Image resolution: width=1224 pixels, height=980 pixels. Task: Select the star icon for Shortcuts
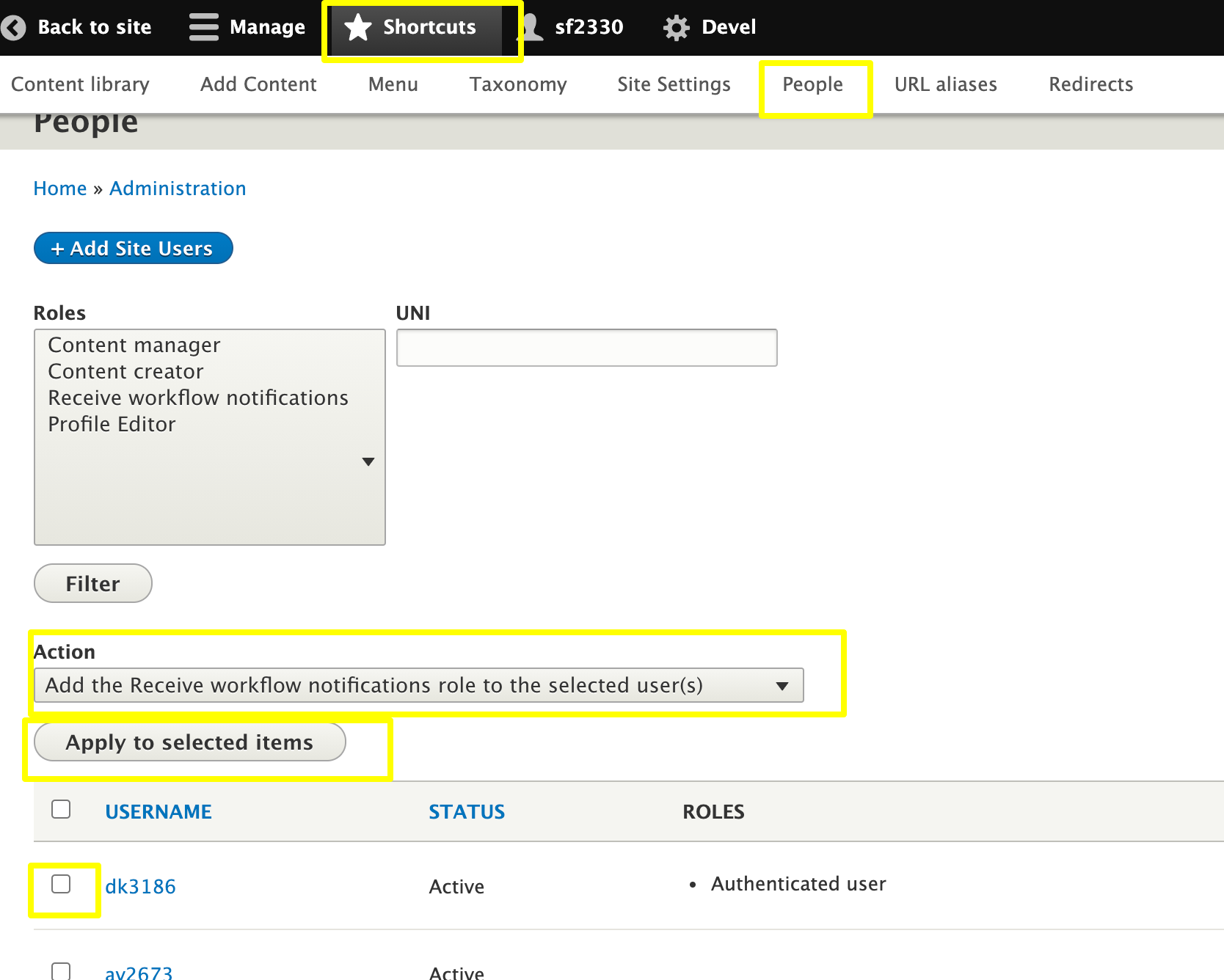coord(357,27)
